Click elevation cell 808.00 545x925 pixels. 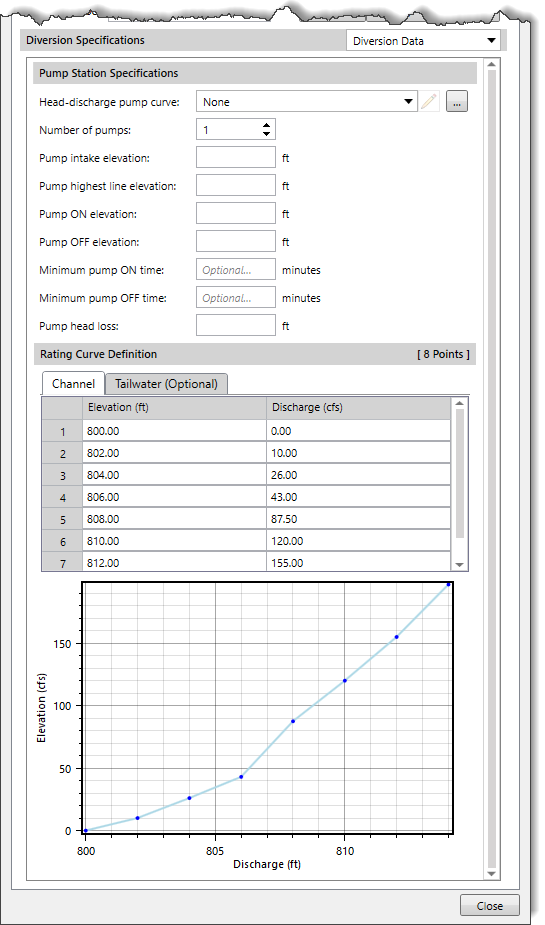pyautogui.click(x=174, y=519)
